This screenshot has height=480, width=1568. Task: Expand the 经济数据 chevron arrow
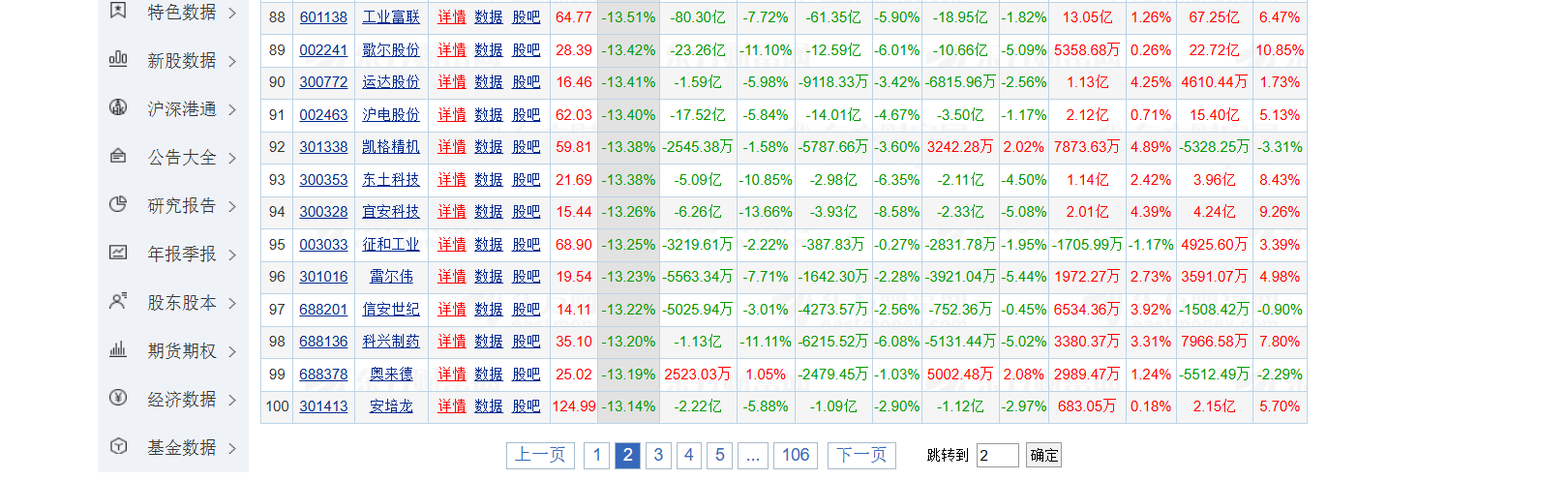point(232,400)
